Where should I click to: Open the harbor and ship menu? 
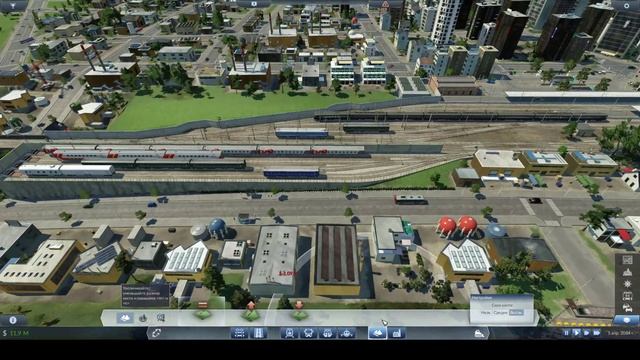click(347, 333)
